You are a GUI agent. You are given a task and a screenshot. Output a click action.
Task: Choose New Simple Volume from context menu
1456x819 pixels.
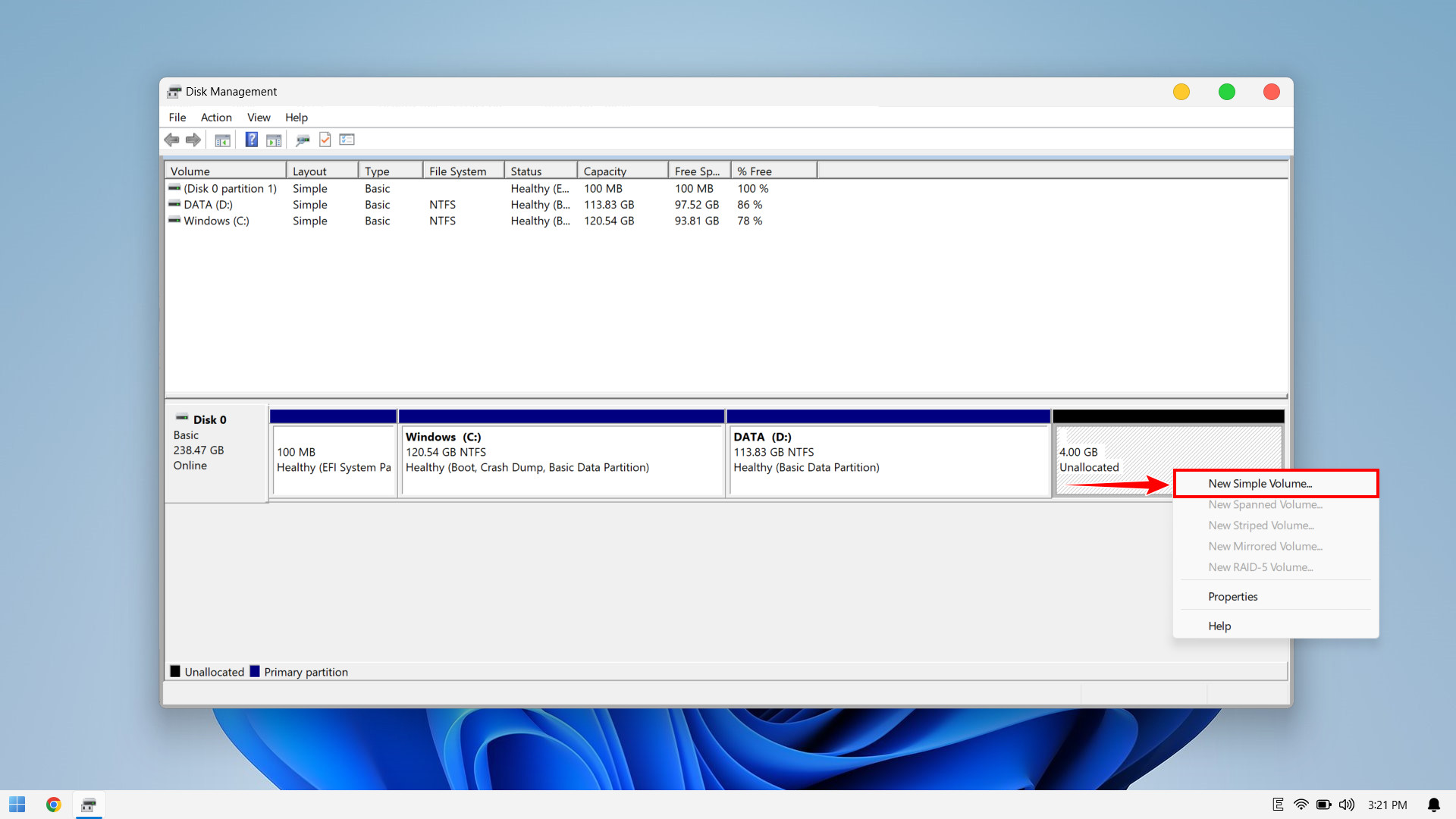(1260, 484)
